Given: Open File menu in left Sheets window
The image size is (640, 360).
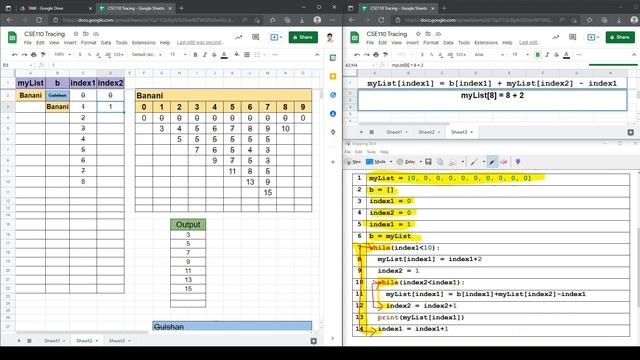Looking at the screenshot, I should [27, 42].
